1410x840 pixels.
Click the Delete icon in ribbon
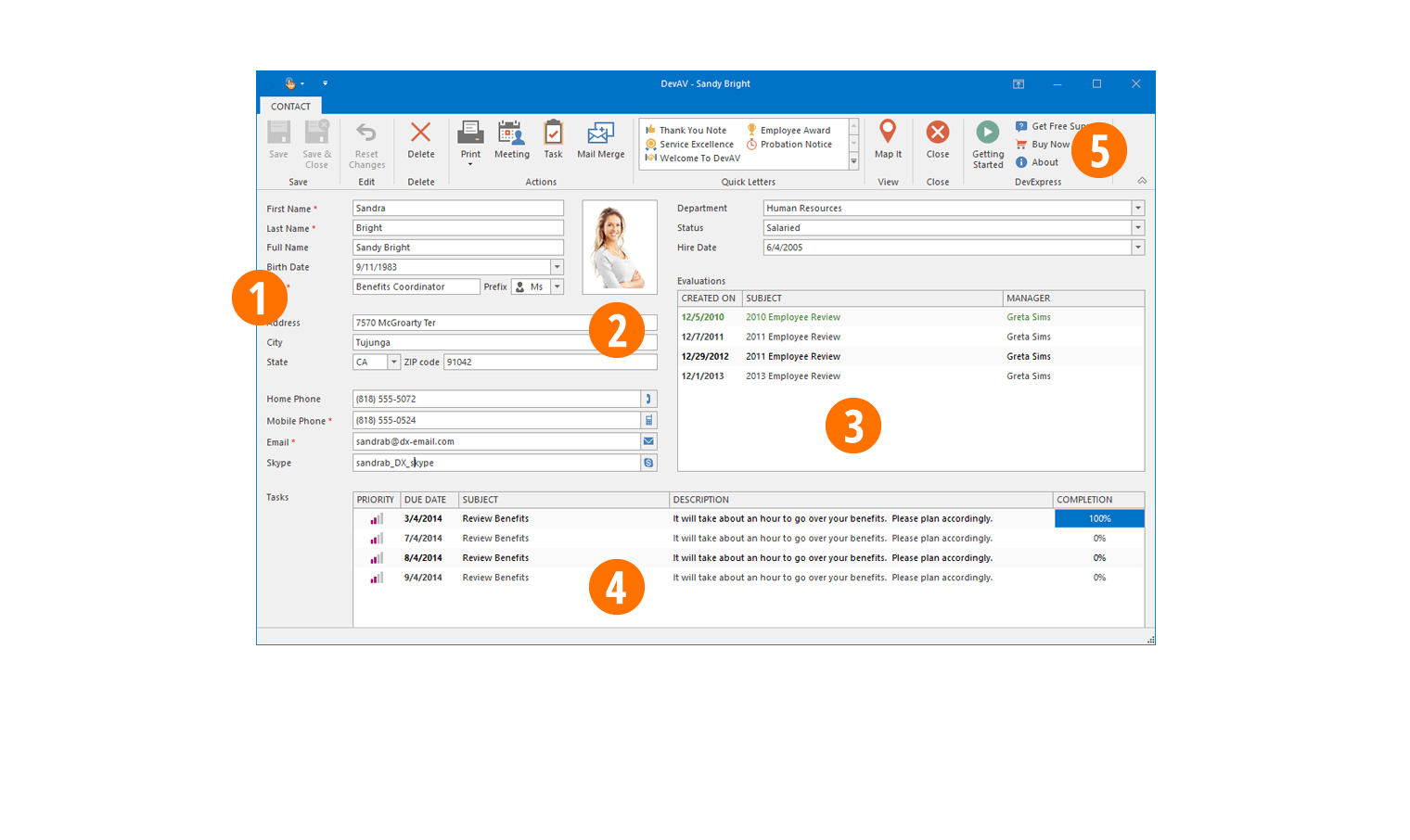[x=420, y=134]
